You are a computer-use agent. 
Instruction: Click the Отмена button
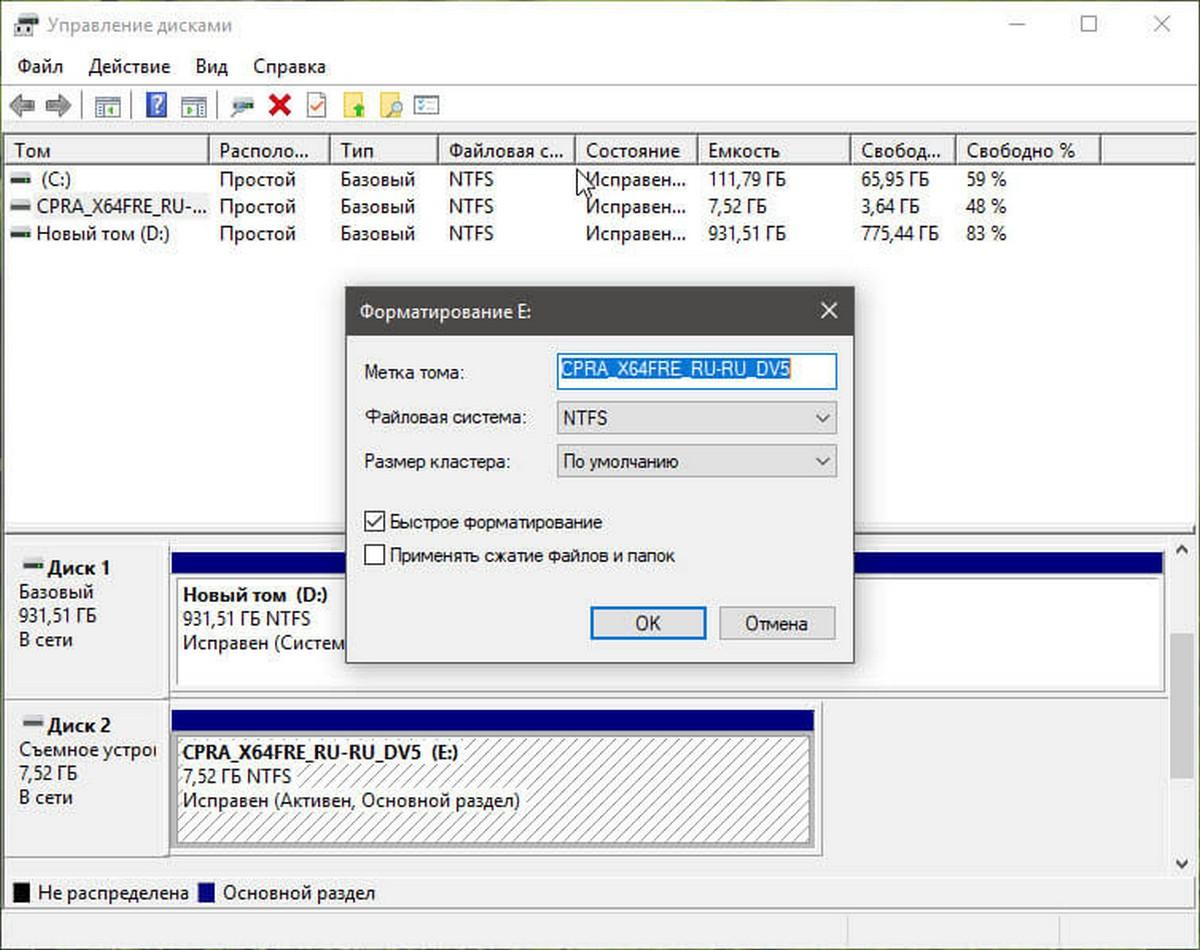coord(776,623)
